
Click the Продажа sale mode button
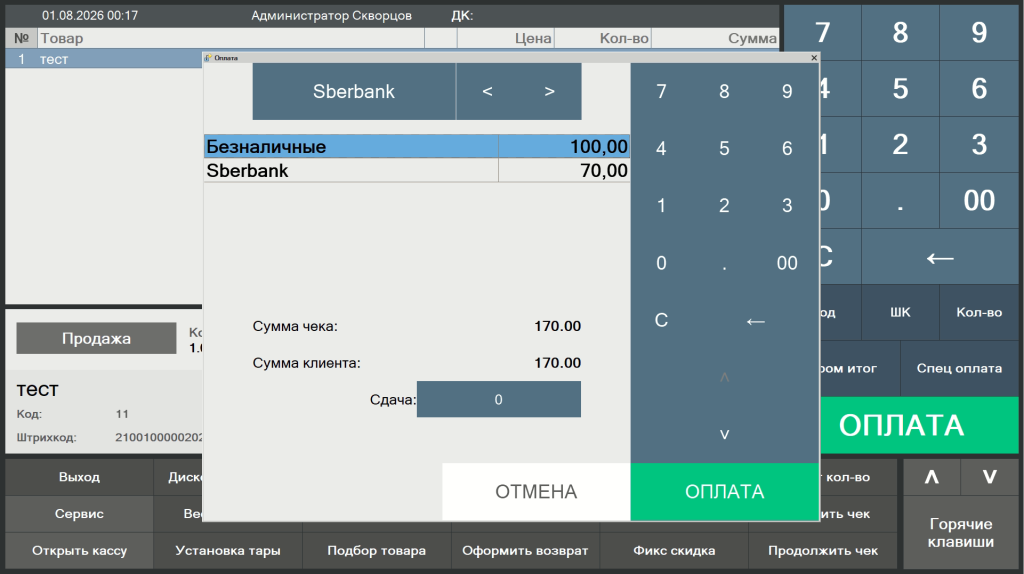[96, 338]
